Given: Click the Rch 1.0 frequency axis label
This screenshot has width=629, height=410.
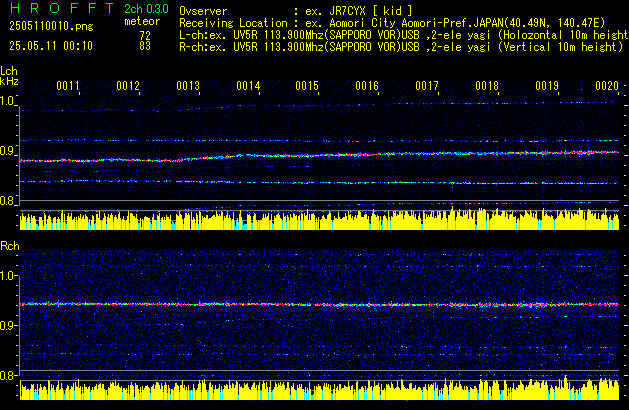Looking at the screenshot, I should click(x=7, y=276).
